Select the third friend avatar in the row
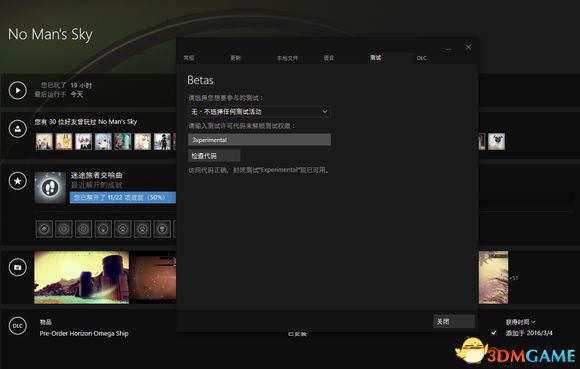 (x=84, y=142)
